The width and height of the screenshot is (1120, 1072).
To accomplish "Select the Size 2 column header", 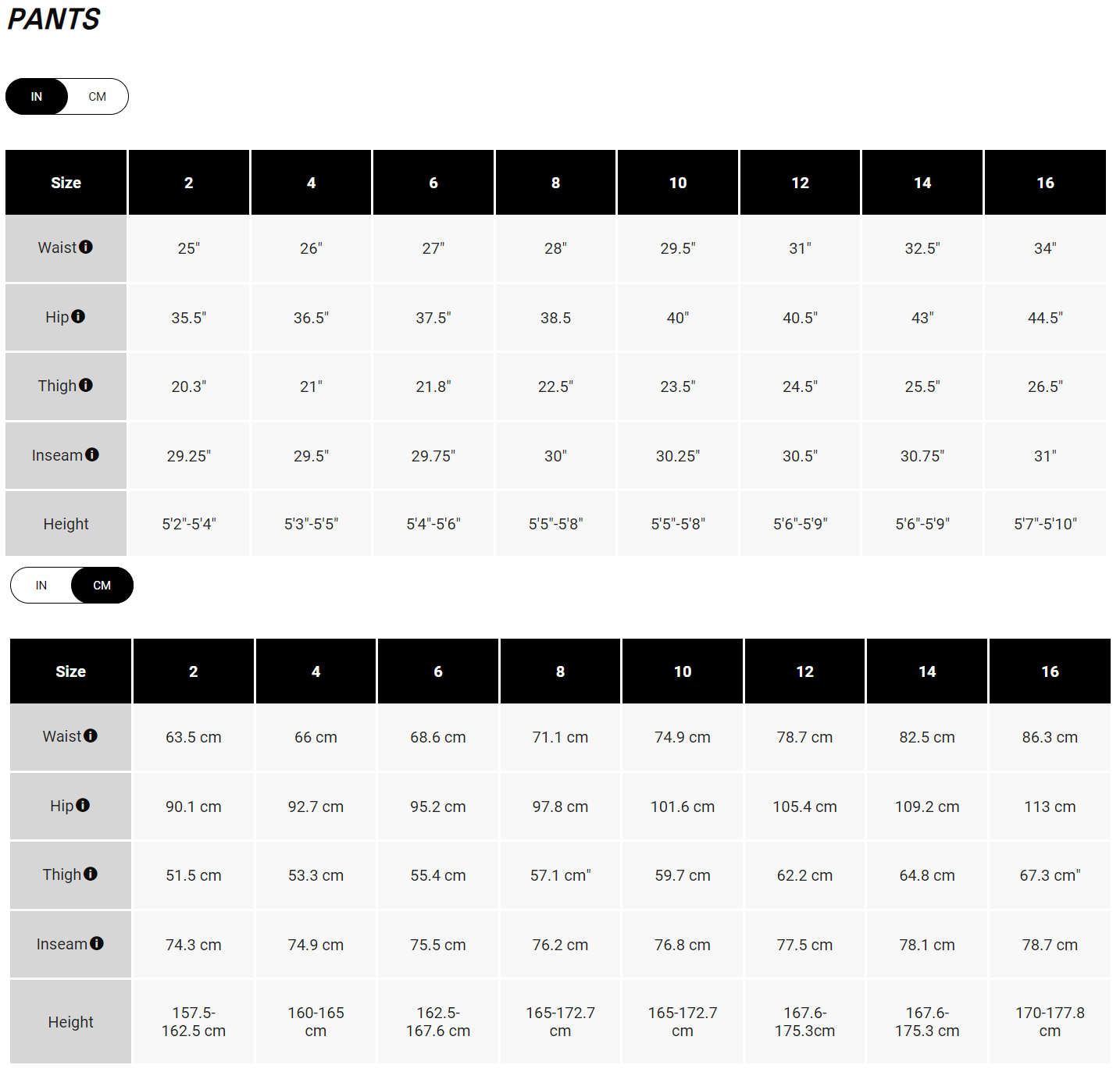I will click(x=188, y=182).
